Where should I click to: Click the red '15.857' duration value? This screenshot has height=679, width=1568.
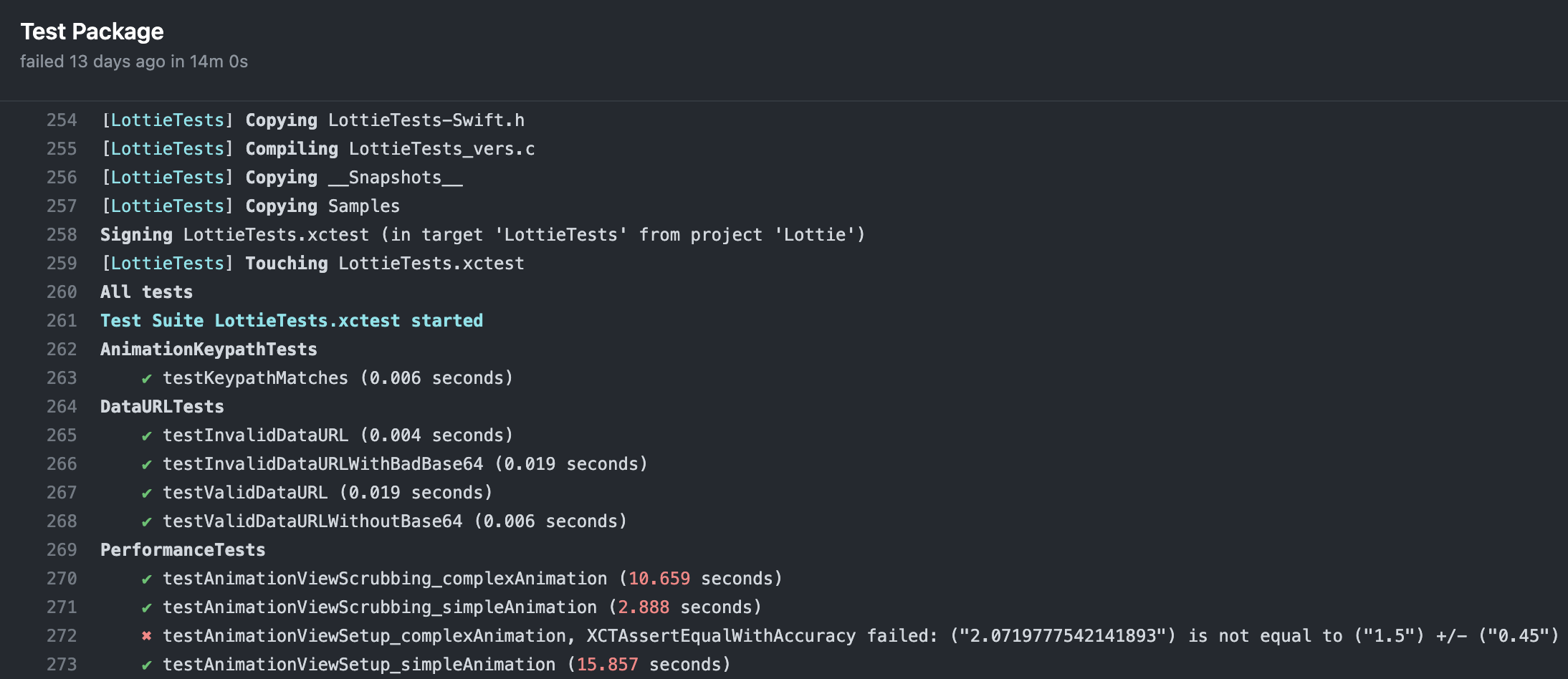tap(607, 665)
